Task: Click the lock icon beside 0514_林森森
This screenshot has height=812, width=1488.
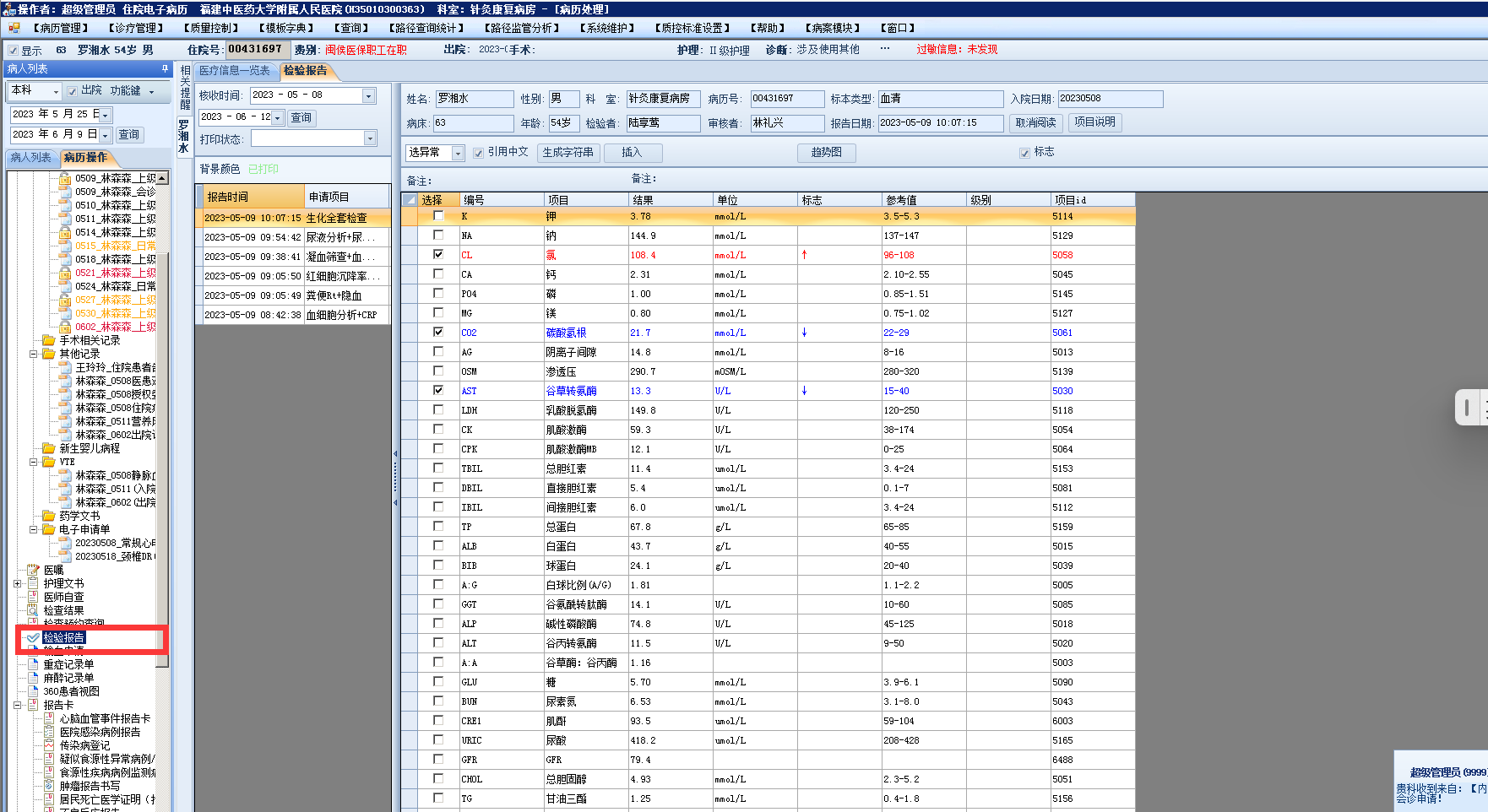Action: [65, 232]
